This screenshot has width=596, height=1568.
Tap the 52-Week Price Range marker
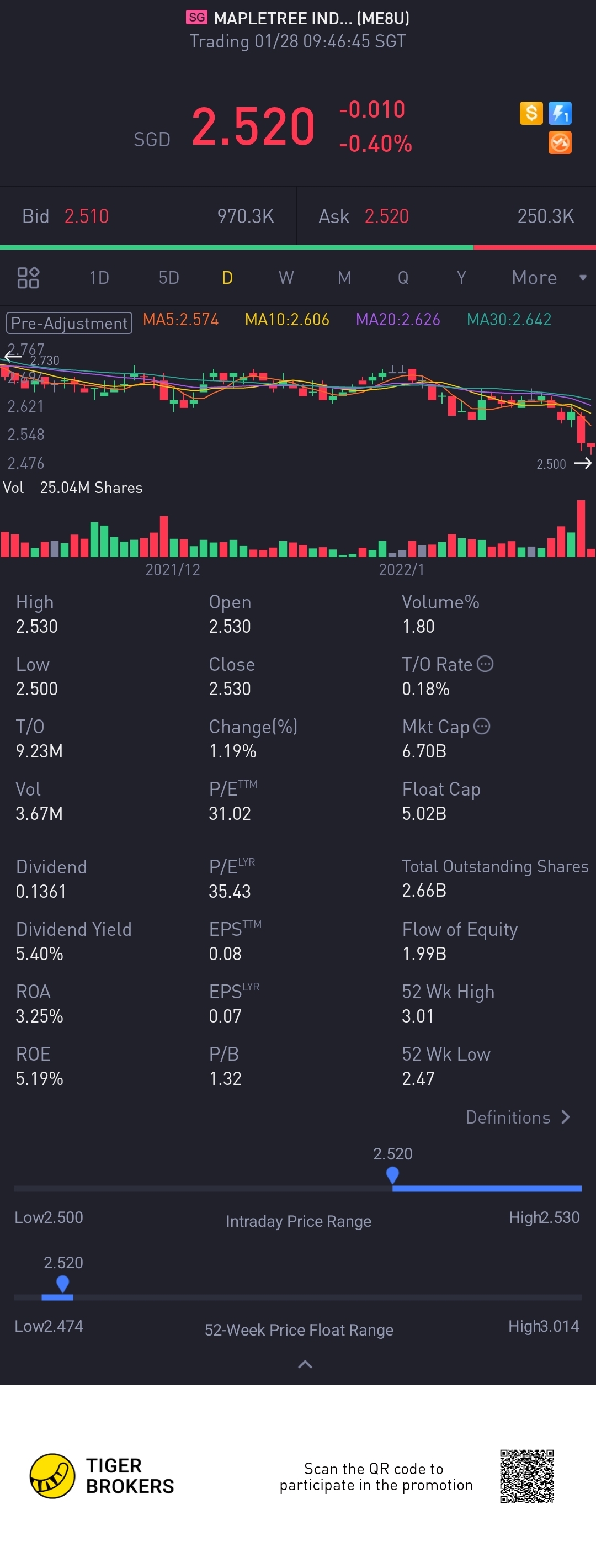pyautogui.click(x=62, y=1284)
